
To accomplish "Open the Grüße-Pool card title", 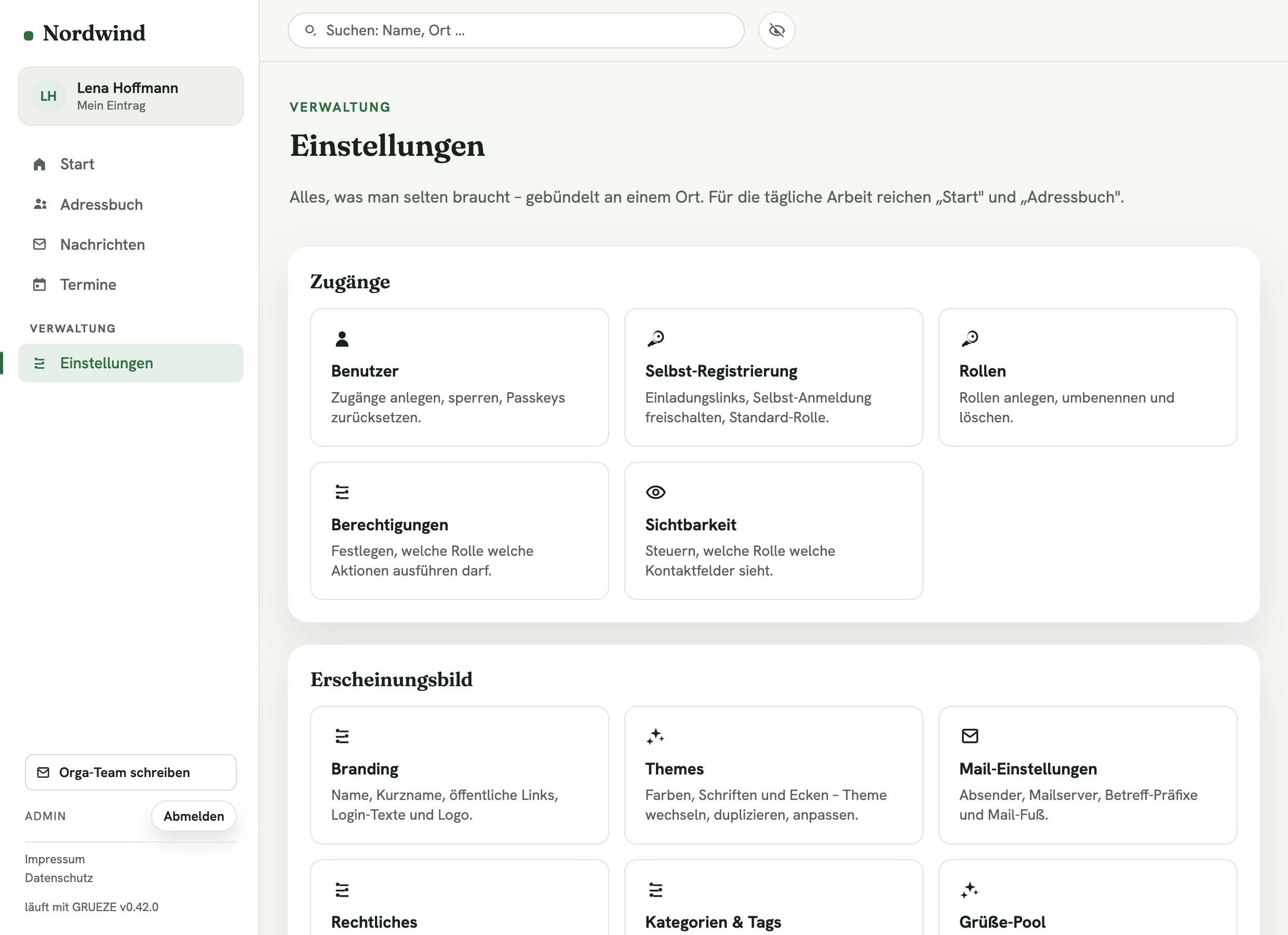I will tap(1002, 922).
